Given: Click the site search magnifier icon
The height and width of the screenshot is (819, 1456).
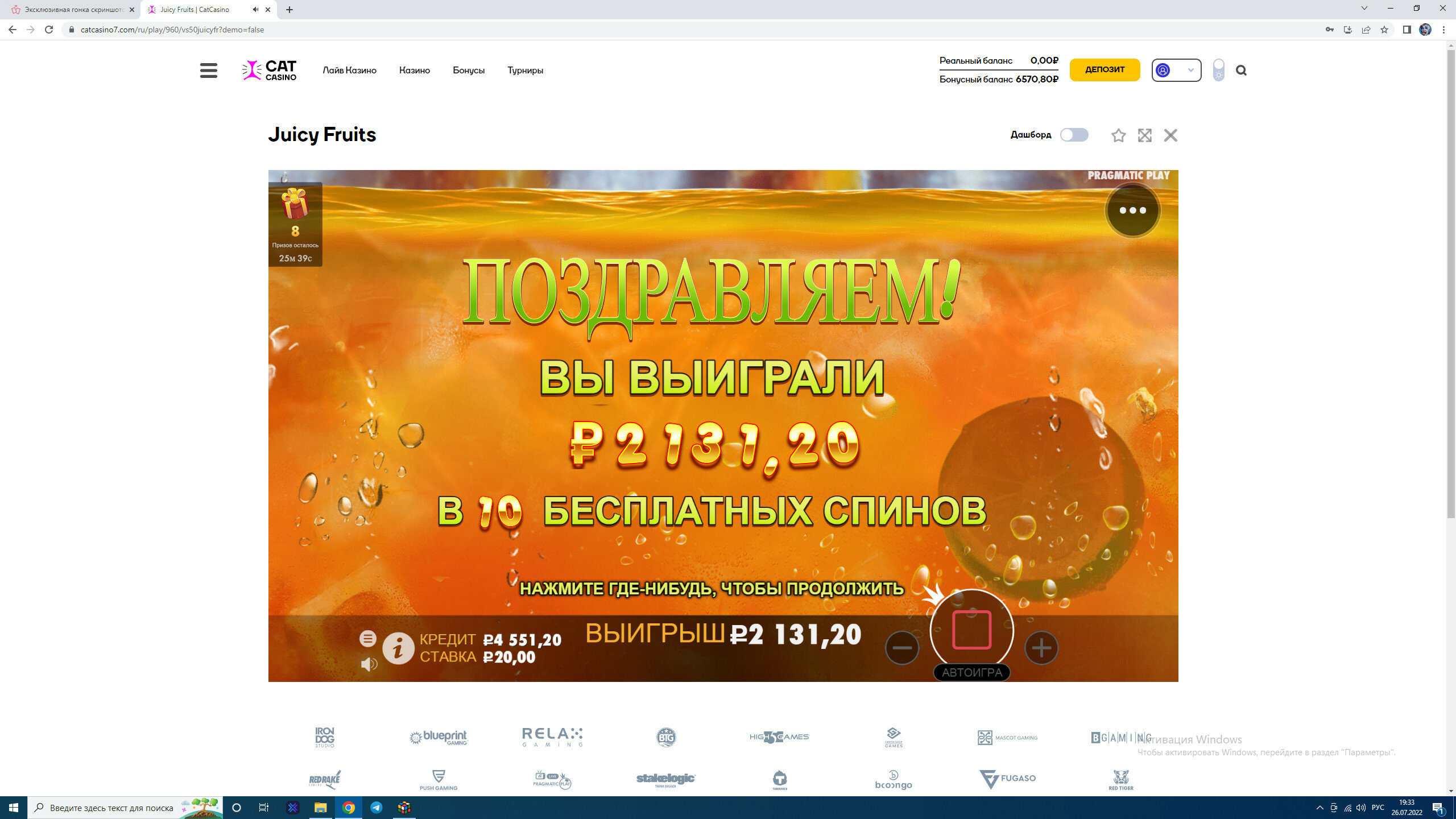Looking at the screenshot, I should [x=1241, y=71].
